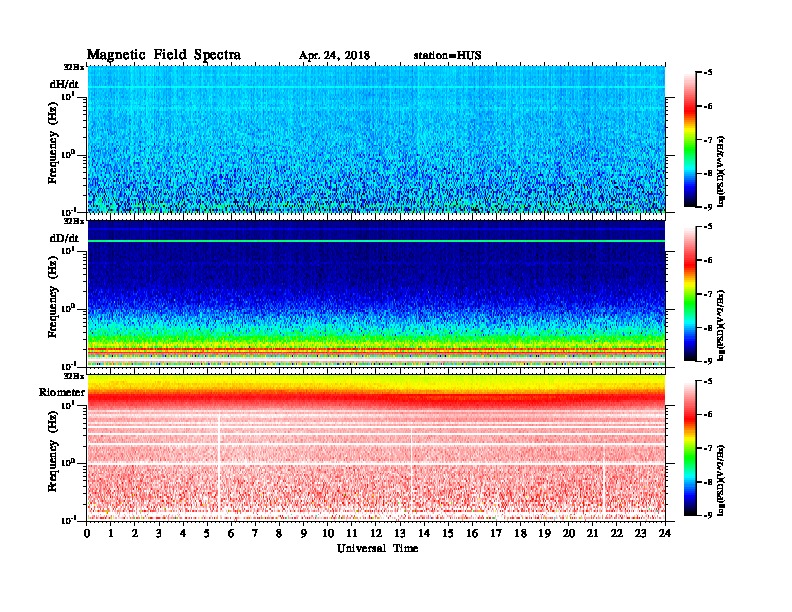
Task: Click the "station=HUS" label
Action: pyautogui.click(x=448, y=56)
